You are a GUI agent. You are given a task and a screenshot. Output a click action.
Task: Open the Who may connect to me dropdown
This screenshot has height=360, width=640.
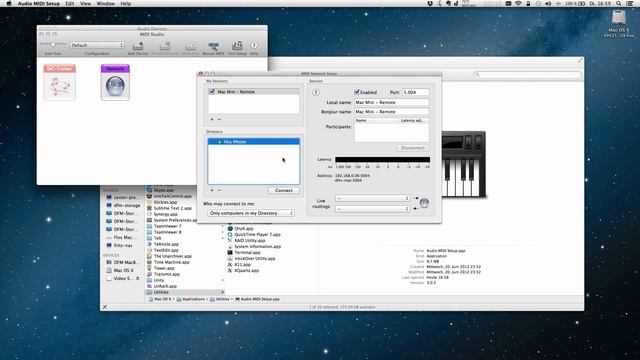coord(251,213)
